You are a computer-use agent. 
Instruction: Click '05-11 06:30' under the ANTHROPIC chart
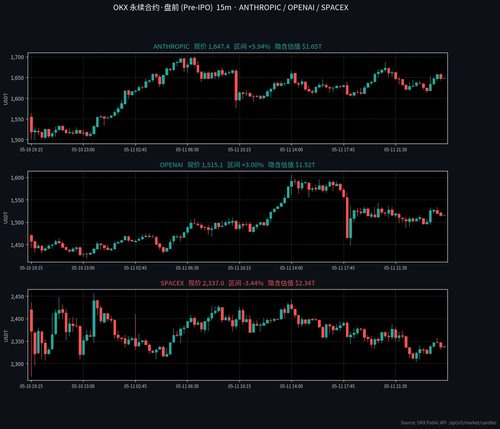point(187,150)
